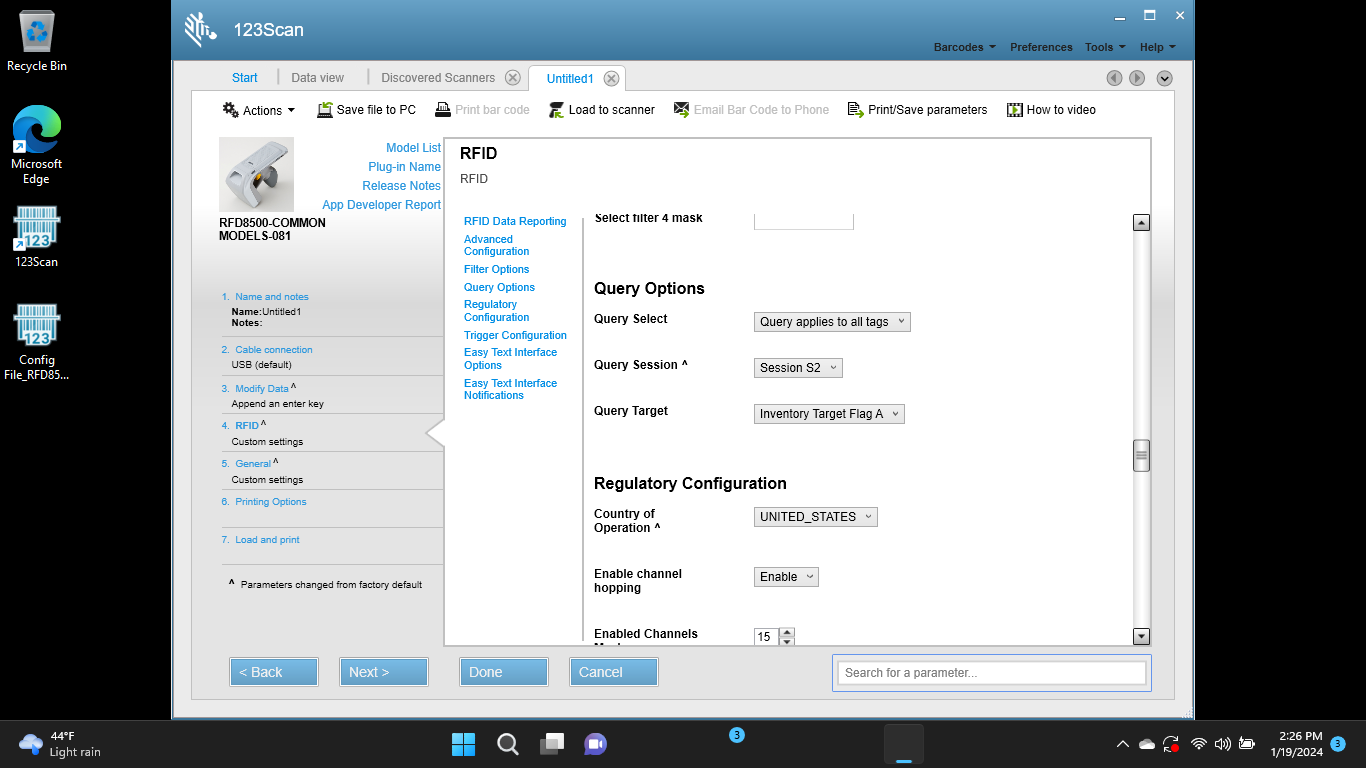Open the Windows Start menu
1366x768 pixels.
(x=463, y=744)
